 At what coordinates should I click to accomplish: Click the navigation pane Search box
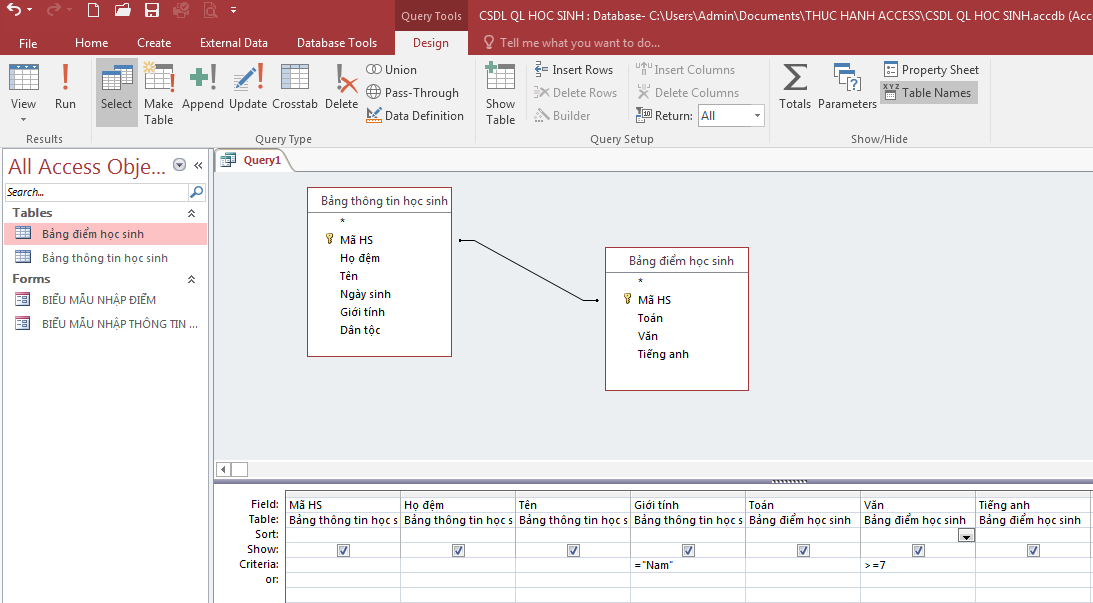click(x=96, y=192)
